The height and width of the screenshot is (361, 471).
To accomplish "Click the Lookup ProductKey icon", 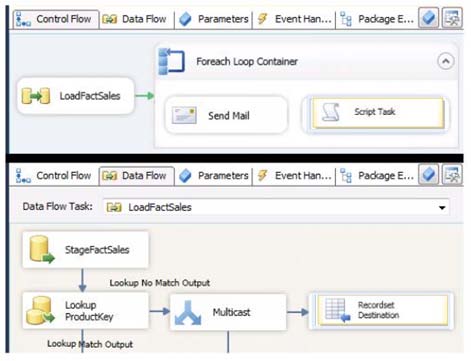I will tap(40, 310).
